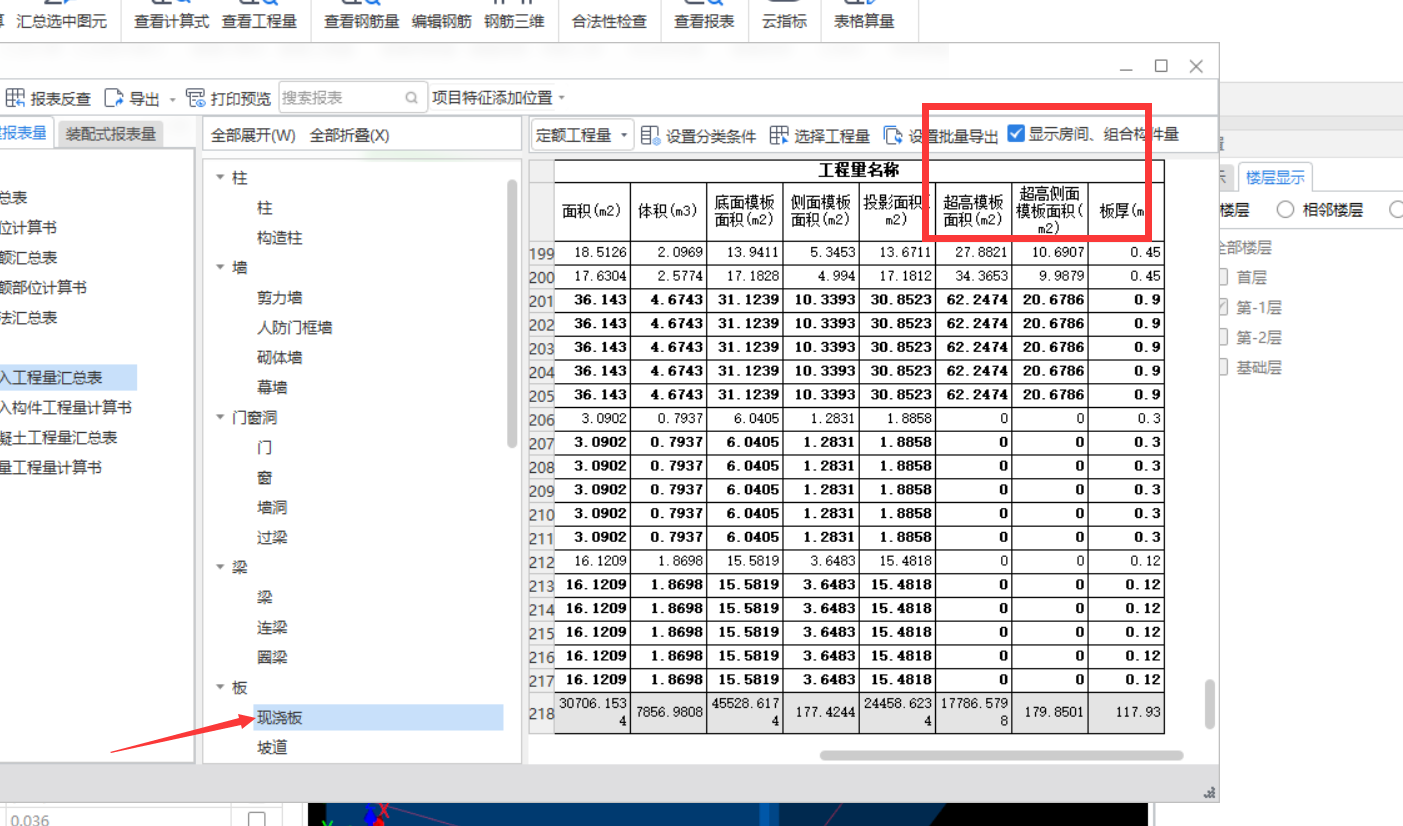Open the 定额工程量 dropdown

582,135
